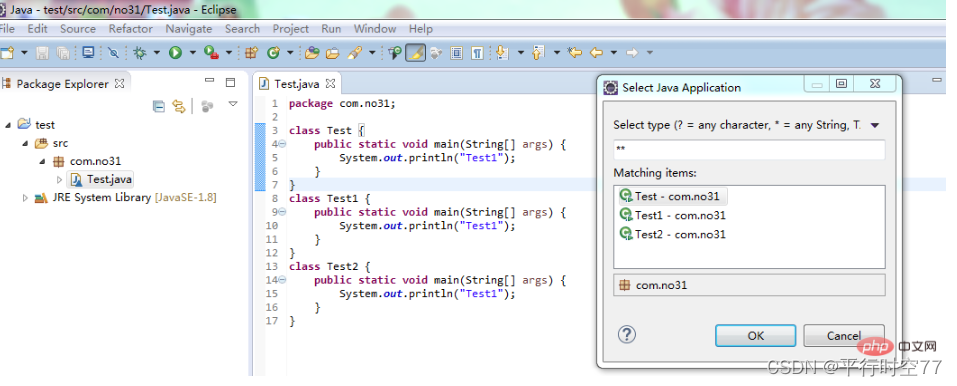Click the Forward navigation arrow icon
957x386 pixels.
point(632,53)
